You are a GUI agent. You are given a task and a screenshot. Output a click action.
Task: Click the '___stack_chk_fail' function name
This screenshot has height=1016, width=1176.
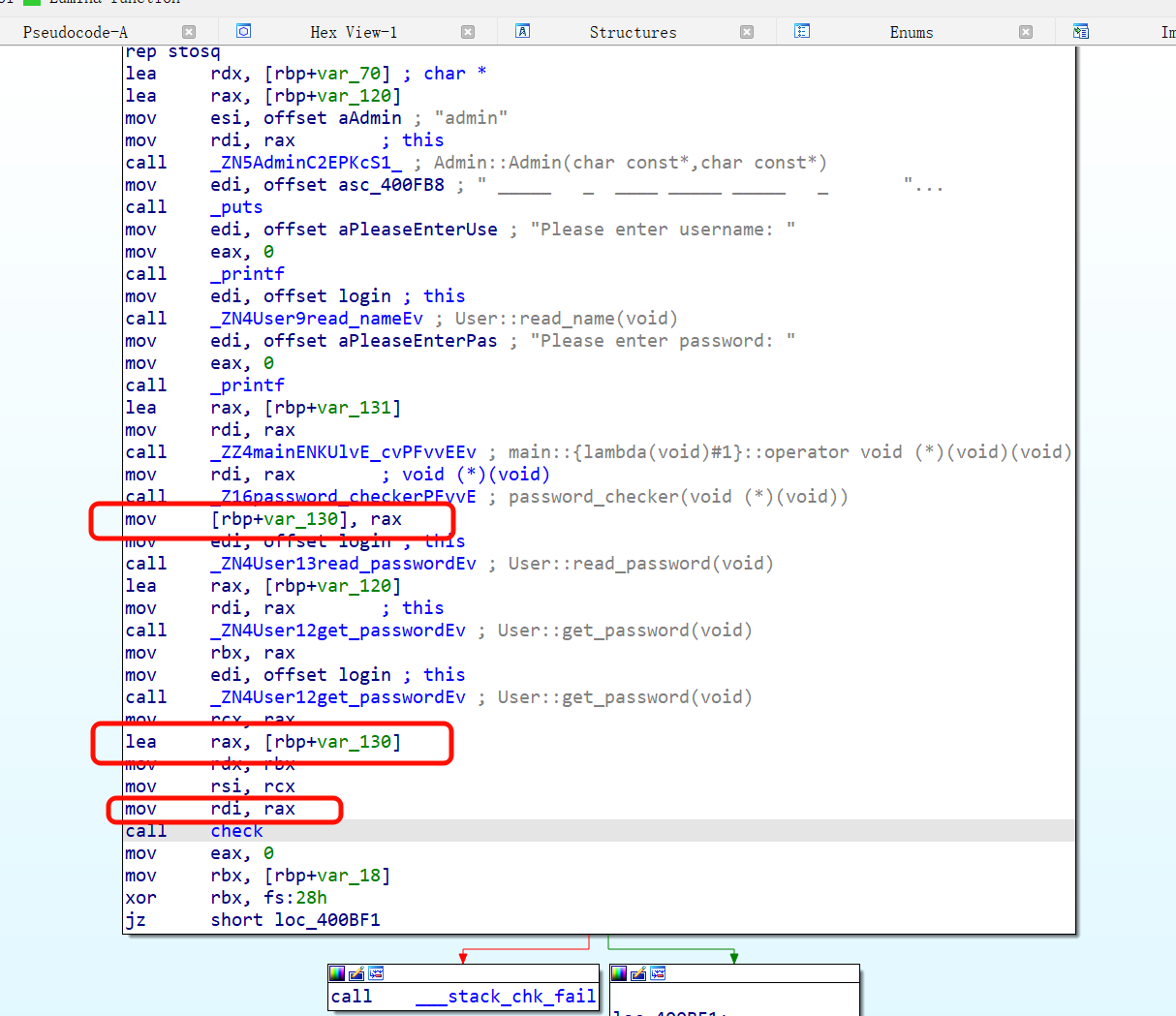(506, 996)
